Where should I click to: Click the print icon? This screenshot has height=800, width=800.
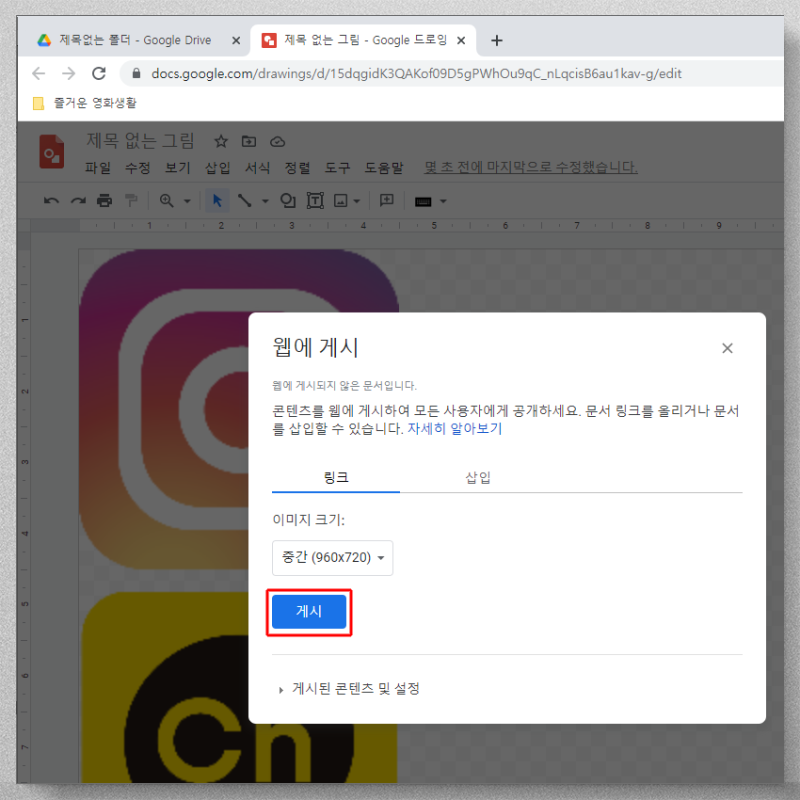105,201
